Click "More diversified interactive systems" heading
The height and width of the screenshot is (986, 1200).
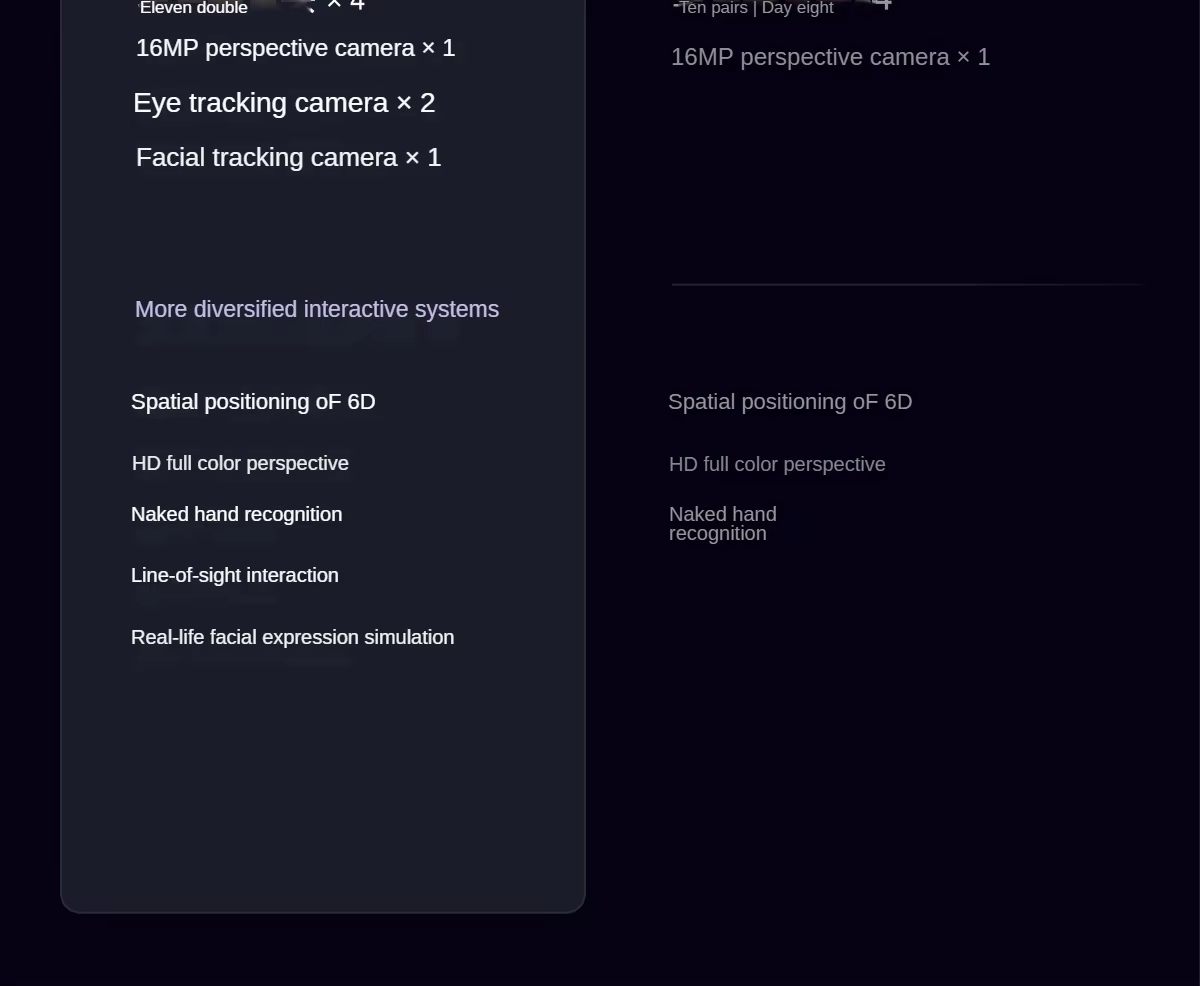pyautogui.click(x=316, y=309)
